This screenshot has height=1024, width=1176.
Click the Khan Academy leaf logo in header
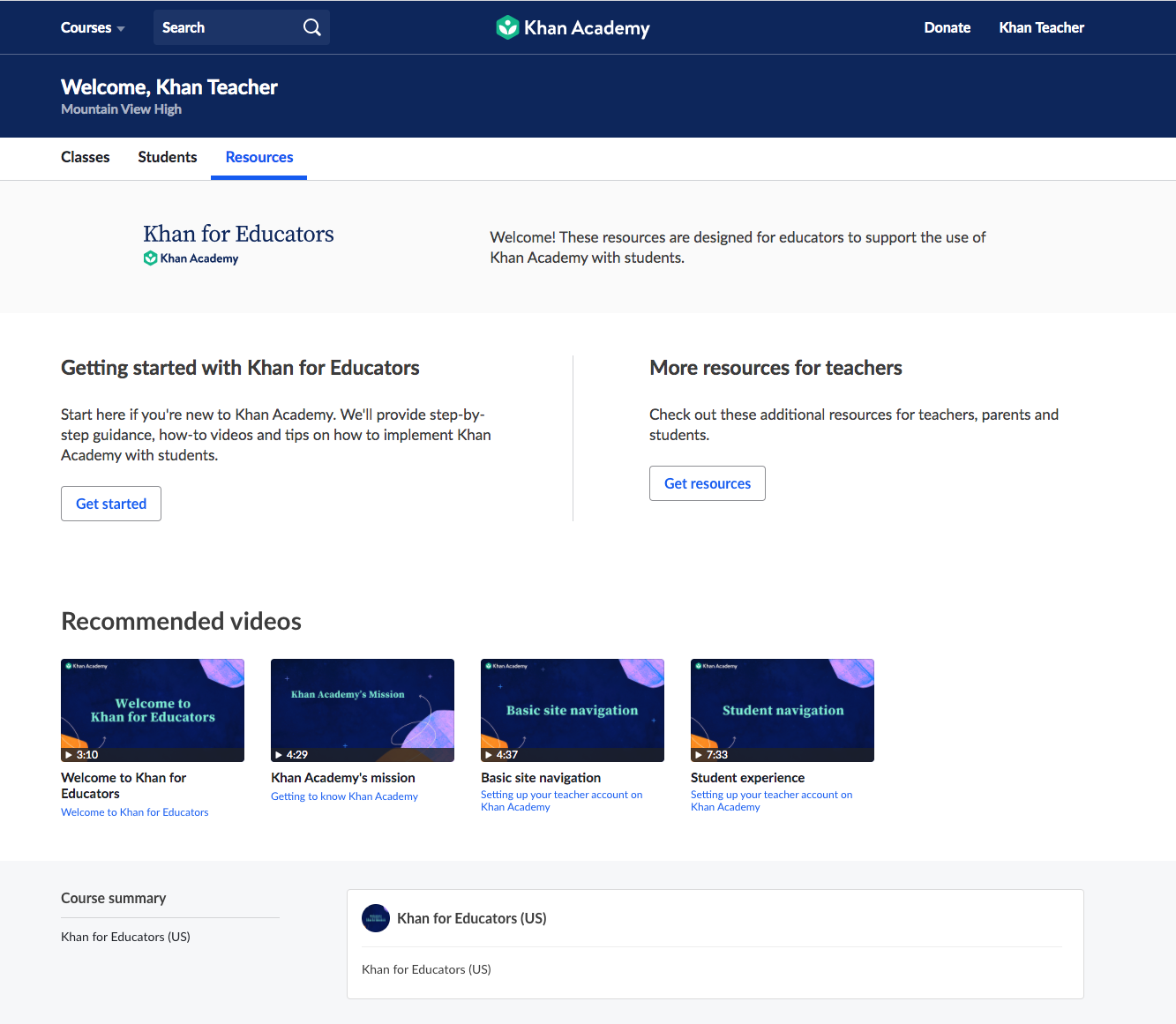coord(507,27)
